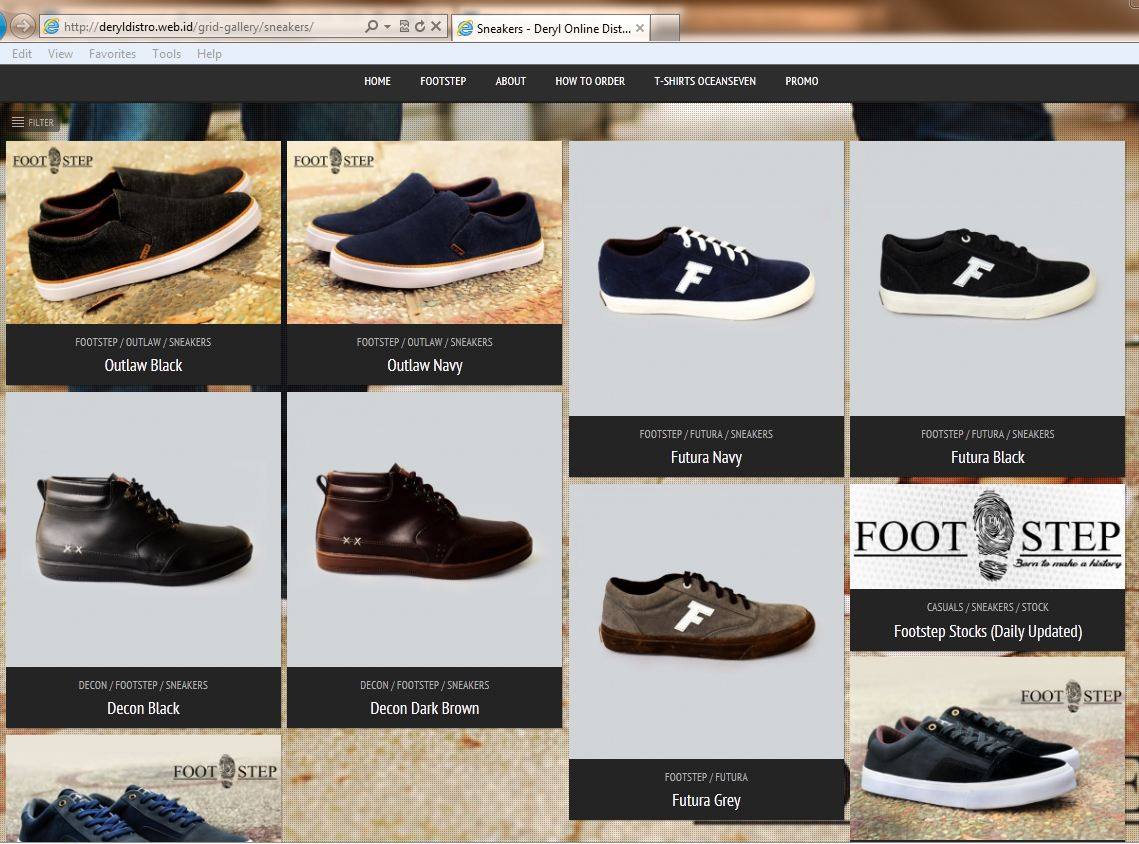This screenshot has width=1139, height=844.
Task: Expand the FILTER menu button
Action: coord(33,122)
